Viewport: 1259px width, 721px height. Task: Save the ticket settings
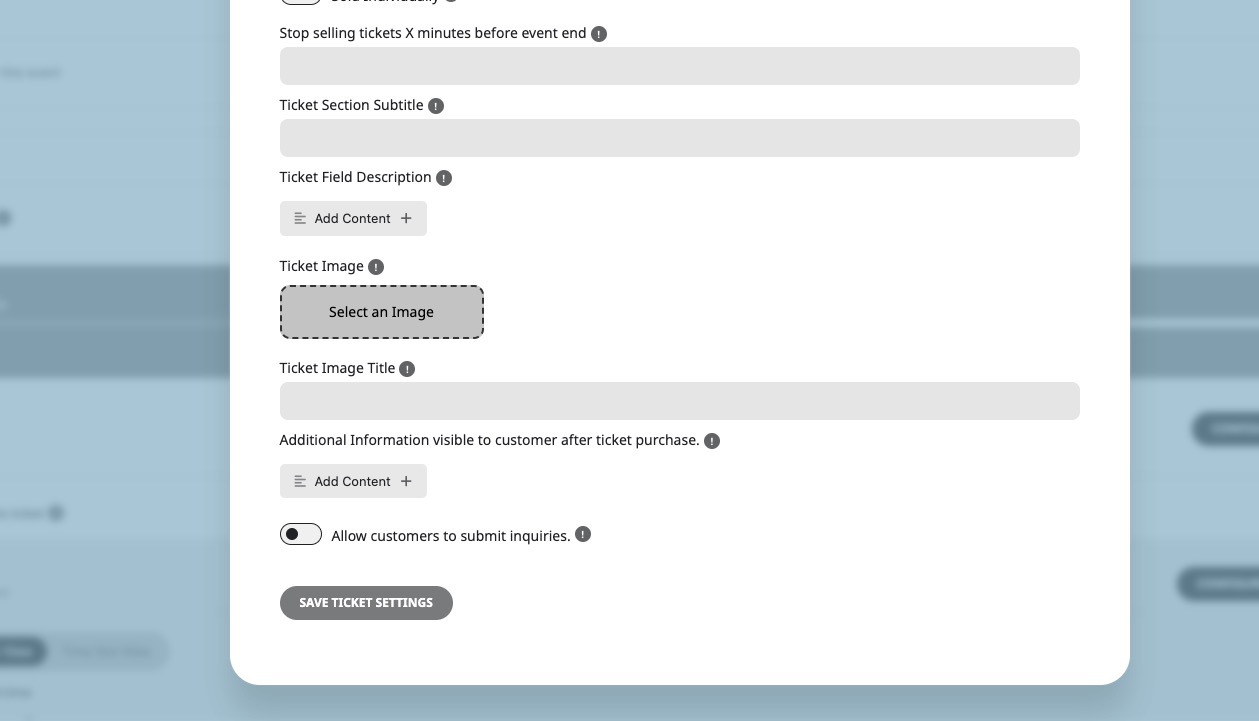pos(366,603)
